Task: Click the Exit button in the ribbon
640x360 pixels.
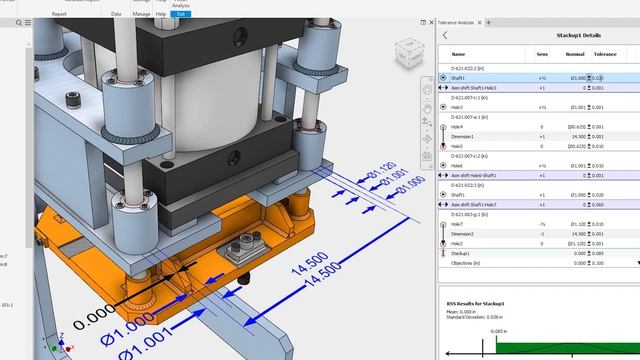Action: click(181, 14)
